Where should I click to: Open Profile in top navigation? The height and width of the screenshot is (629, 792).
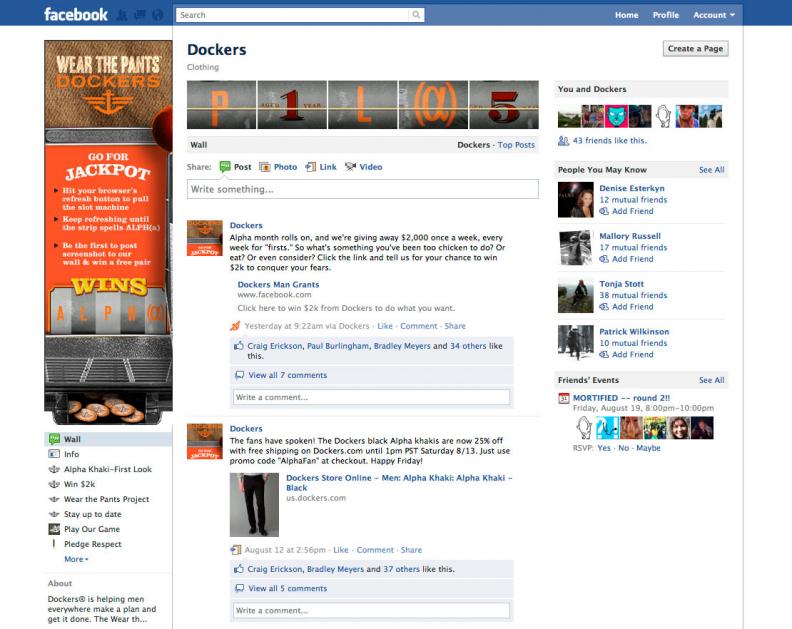[x=666, y=15]
